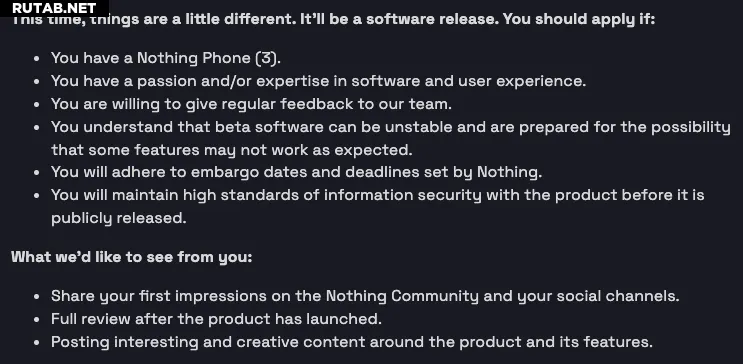Click the bullet before 'You have a passion'
743x364 pixels.
pos(37,82)
